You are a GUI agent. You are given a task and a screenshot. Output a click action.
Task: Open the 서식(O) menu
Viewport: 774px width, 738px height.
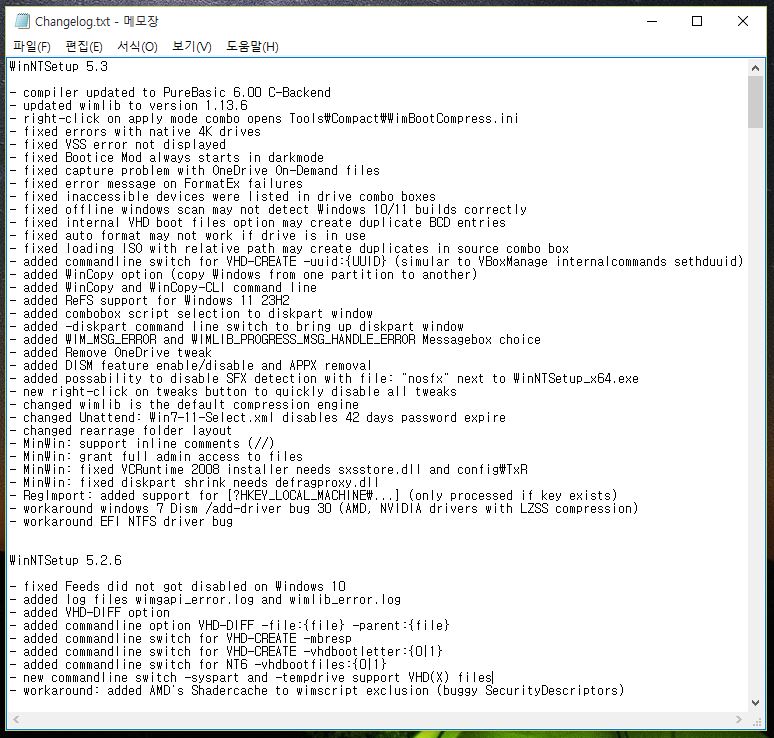pos(137,46)
